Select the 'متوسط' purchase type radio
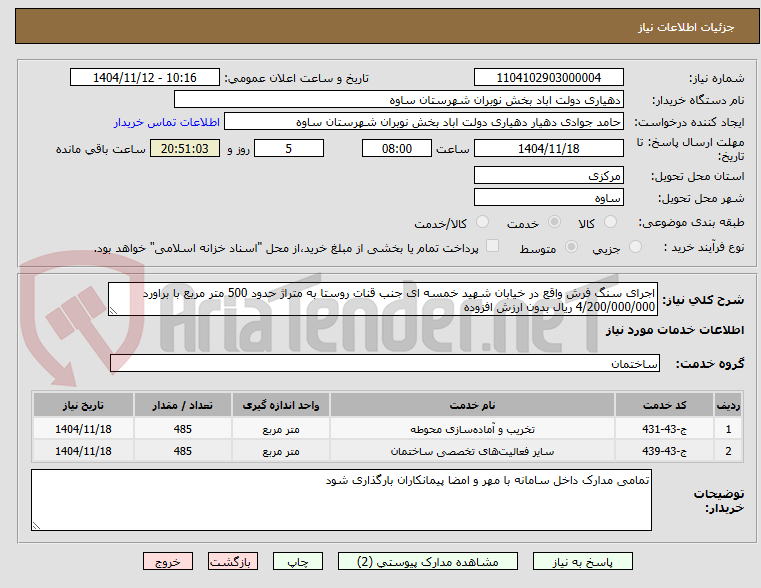The image size is (761, 588). click(x=571, y=247)
